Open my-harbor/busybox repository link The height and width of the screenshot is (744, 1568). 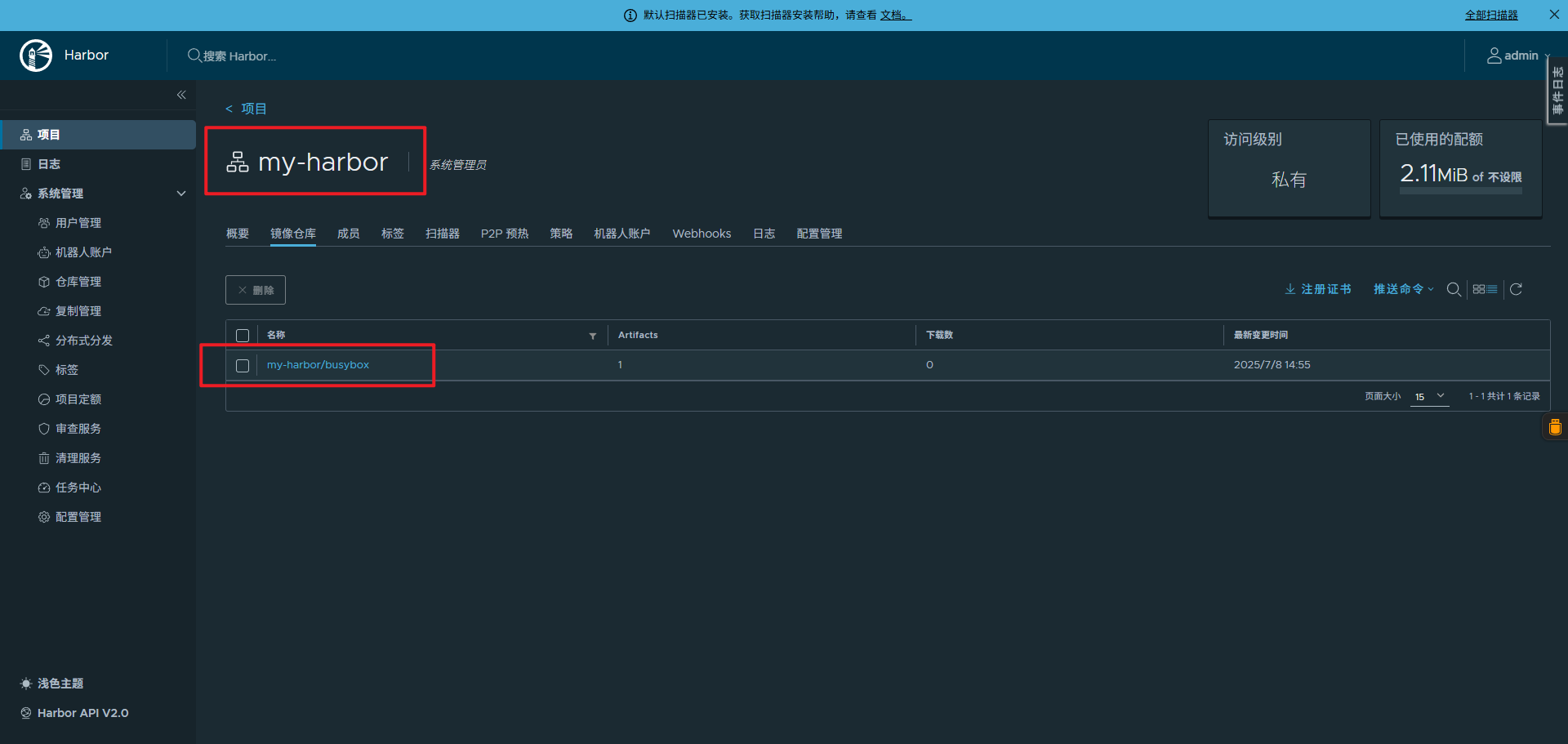(x=318, y=365)
